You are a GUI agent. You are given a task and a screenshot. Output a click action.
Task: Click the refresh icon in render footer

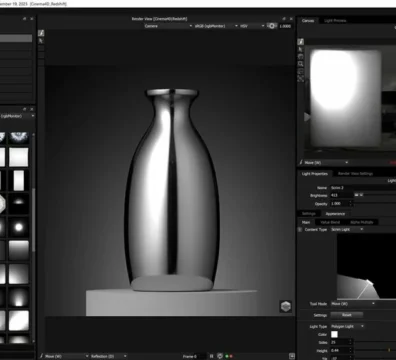[220, 356]
